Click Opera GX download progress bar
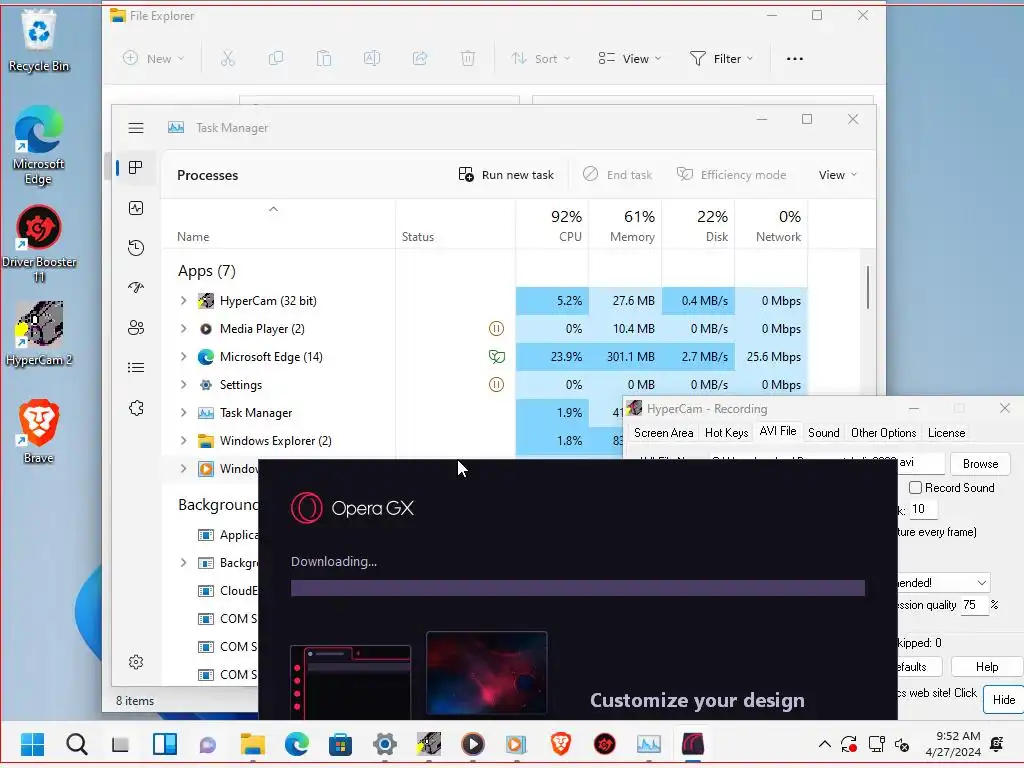 click(x=578, y=588)
